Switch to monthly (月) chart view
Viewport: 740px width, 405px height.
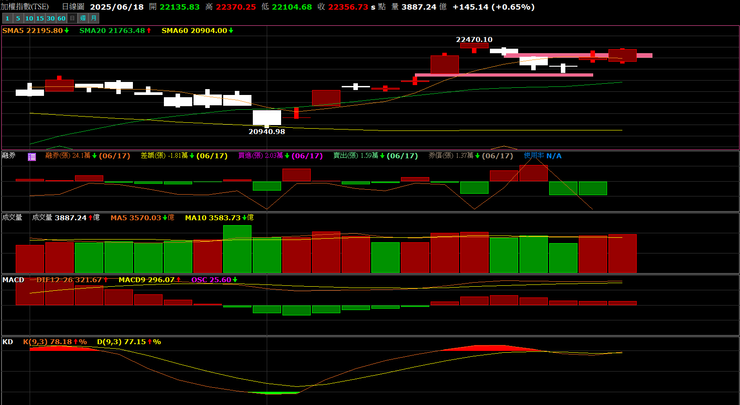[x=93, y=18]
